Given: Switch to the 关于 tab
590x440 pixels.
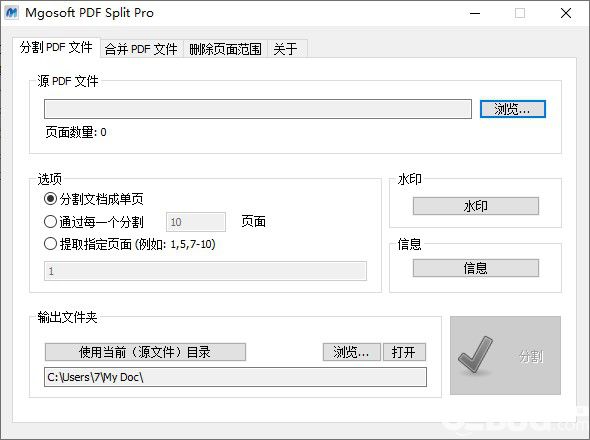Looking at the screenshot, I should [286, 49].
